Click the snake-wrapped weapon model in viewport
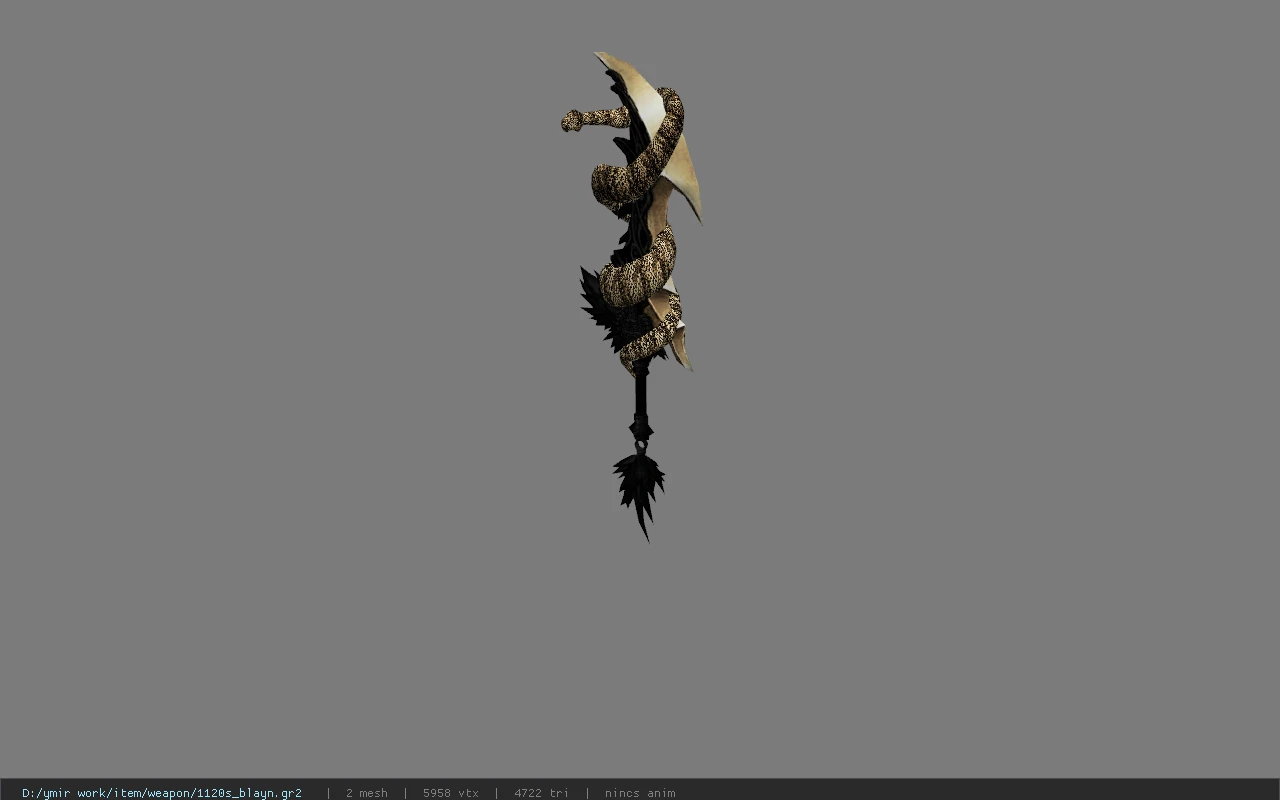The image size is (1280, 800). [634, 296]
